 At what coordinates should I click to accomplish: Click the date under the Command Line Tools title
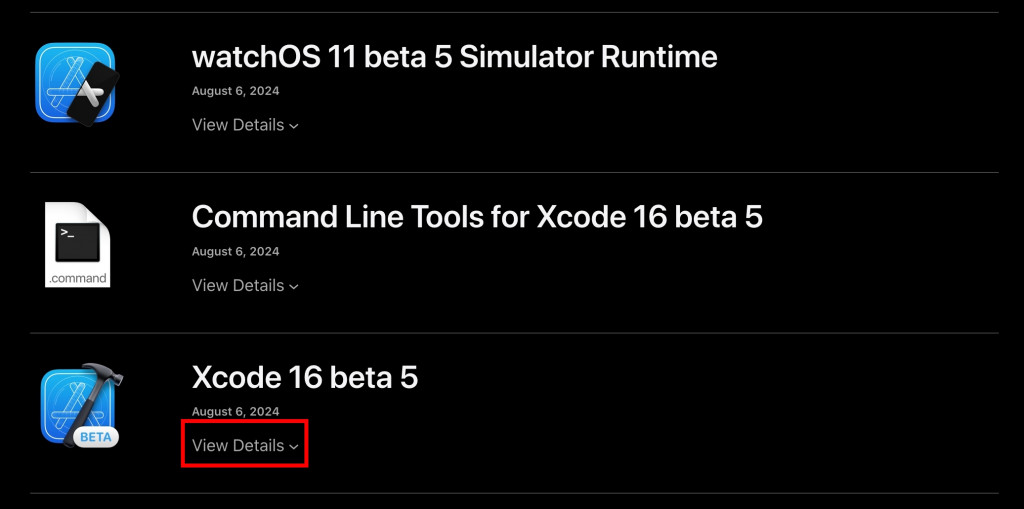coord(235,251)
